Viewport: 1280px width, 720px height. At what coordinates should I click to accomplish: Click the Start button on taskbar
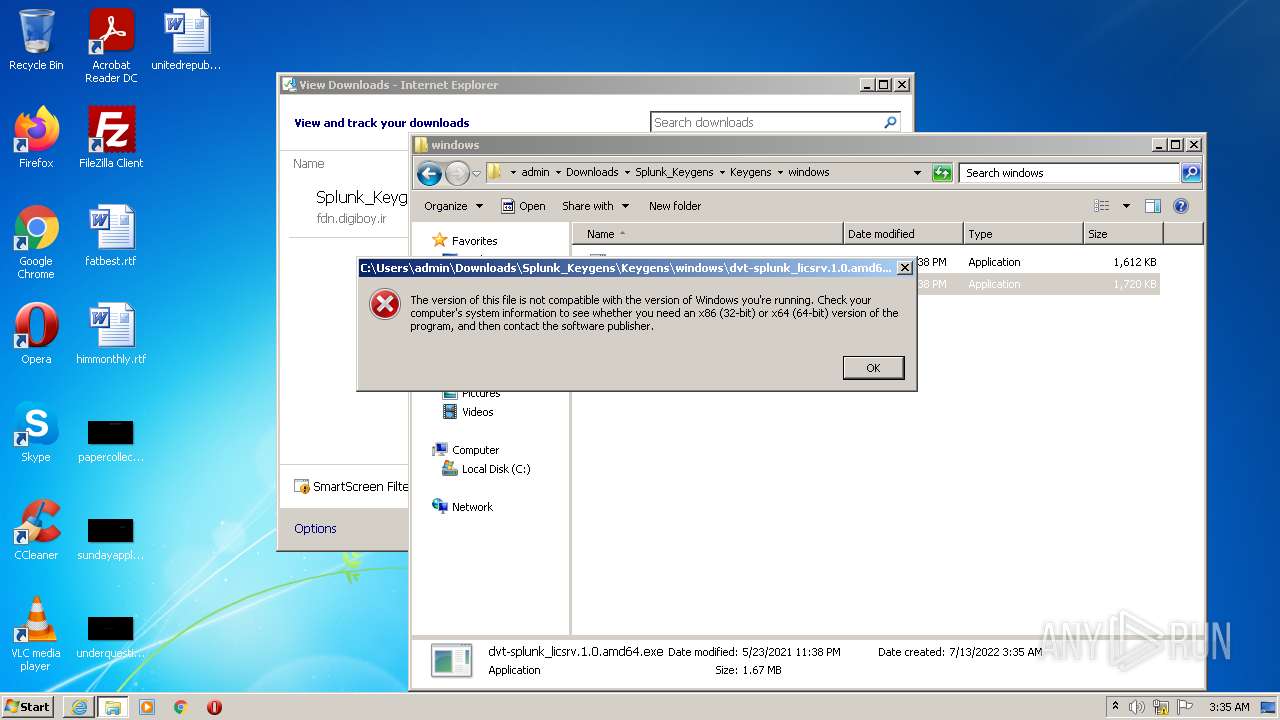click(x=28, y=706)
